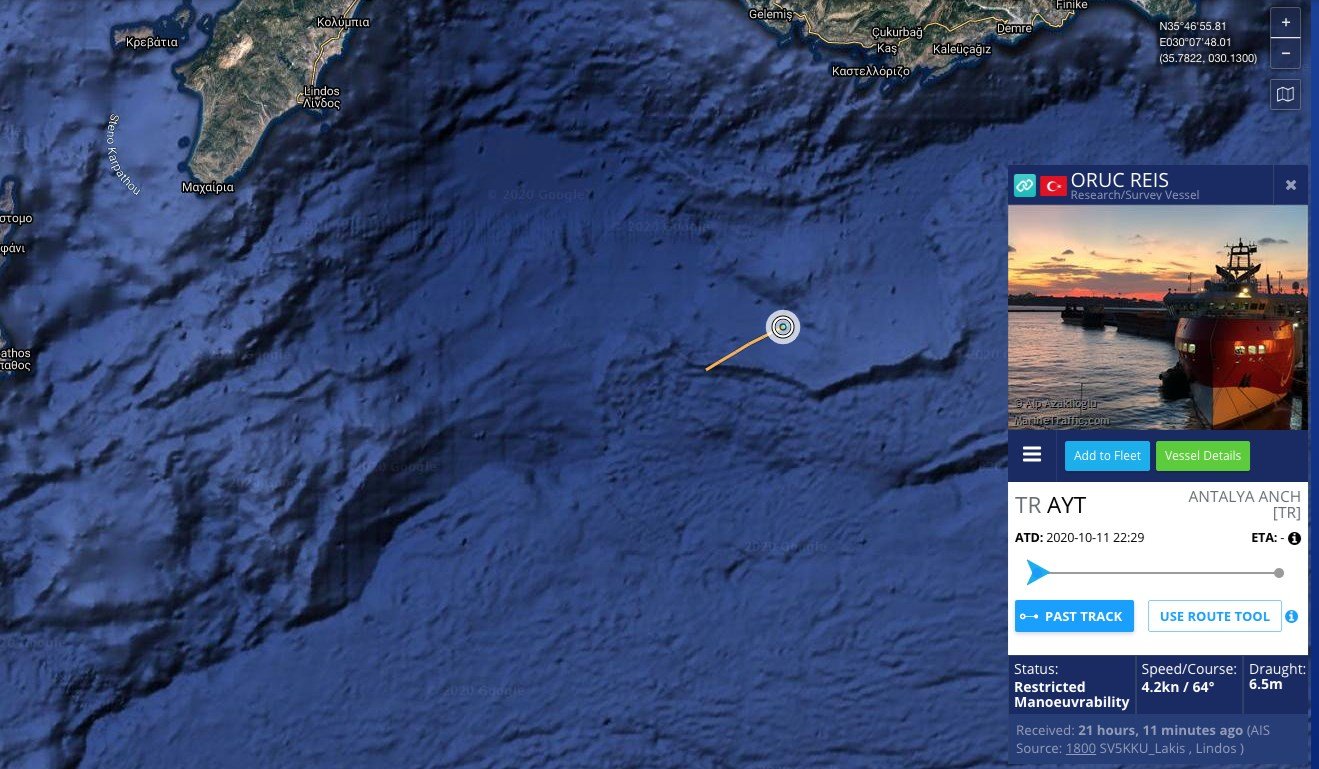This screenshot has height=769, width=1319.
Task: Open Vessel Details
Action: [x=1203, y=456]
